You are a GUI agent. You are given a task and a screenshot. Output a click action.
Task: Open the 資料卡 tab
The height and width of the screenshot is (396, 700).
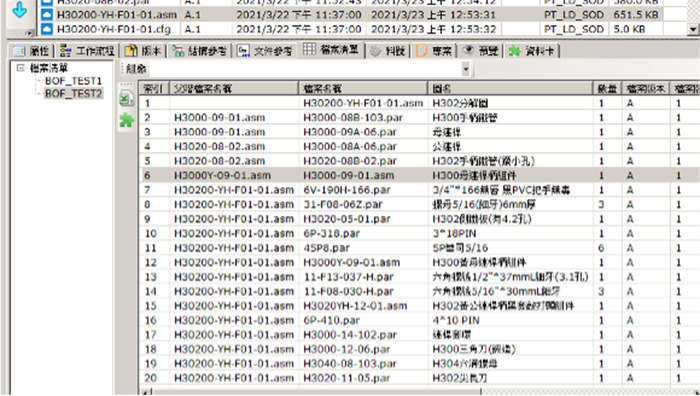[533, 51]
